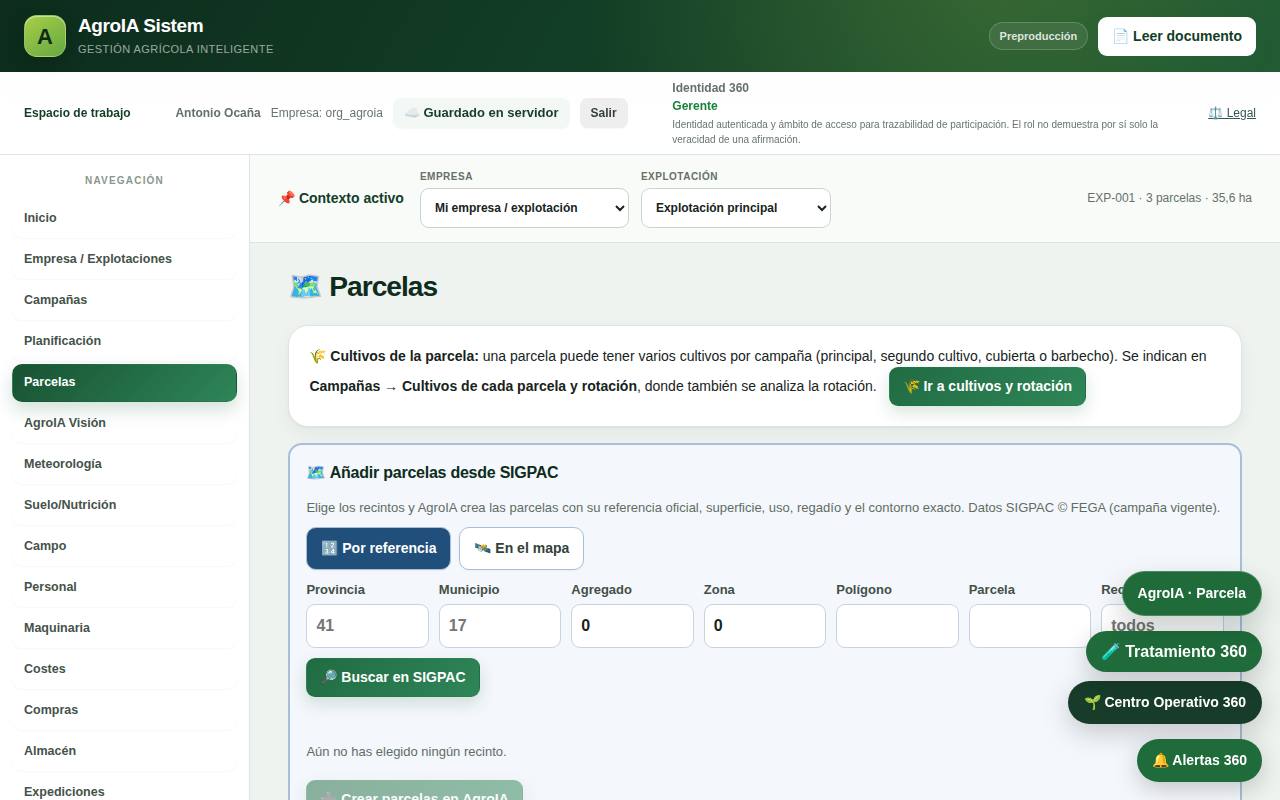Open Expediciones in sidebar
Screen dimensions: 1280x800
click(x=124, y=788)
